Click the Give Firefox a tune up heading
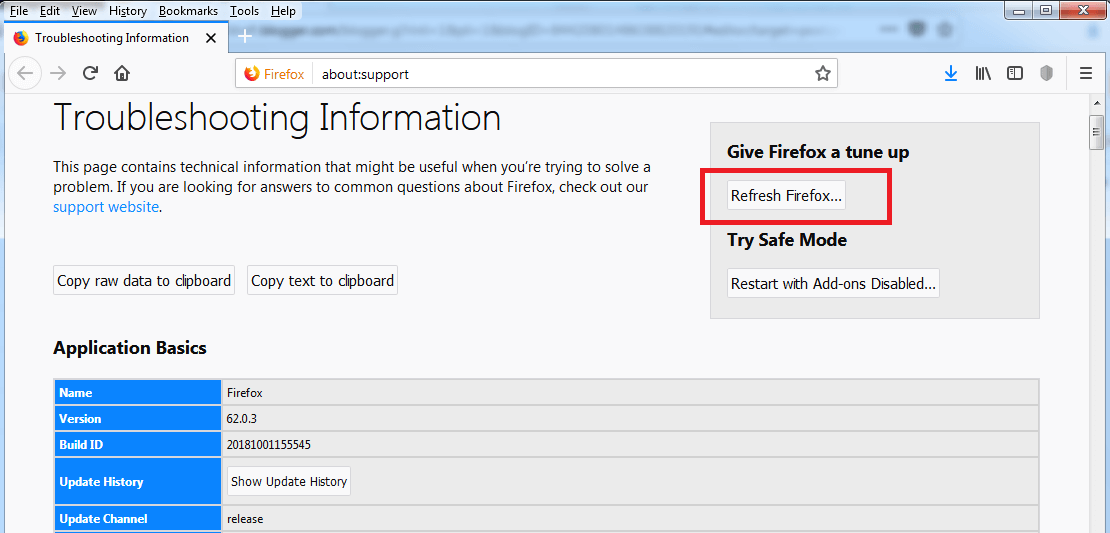The height and width of the screenshot is (533, 1110). [818, 152]
